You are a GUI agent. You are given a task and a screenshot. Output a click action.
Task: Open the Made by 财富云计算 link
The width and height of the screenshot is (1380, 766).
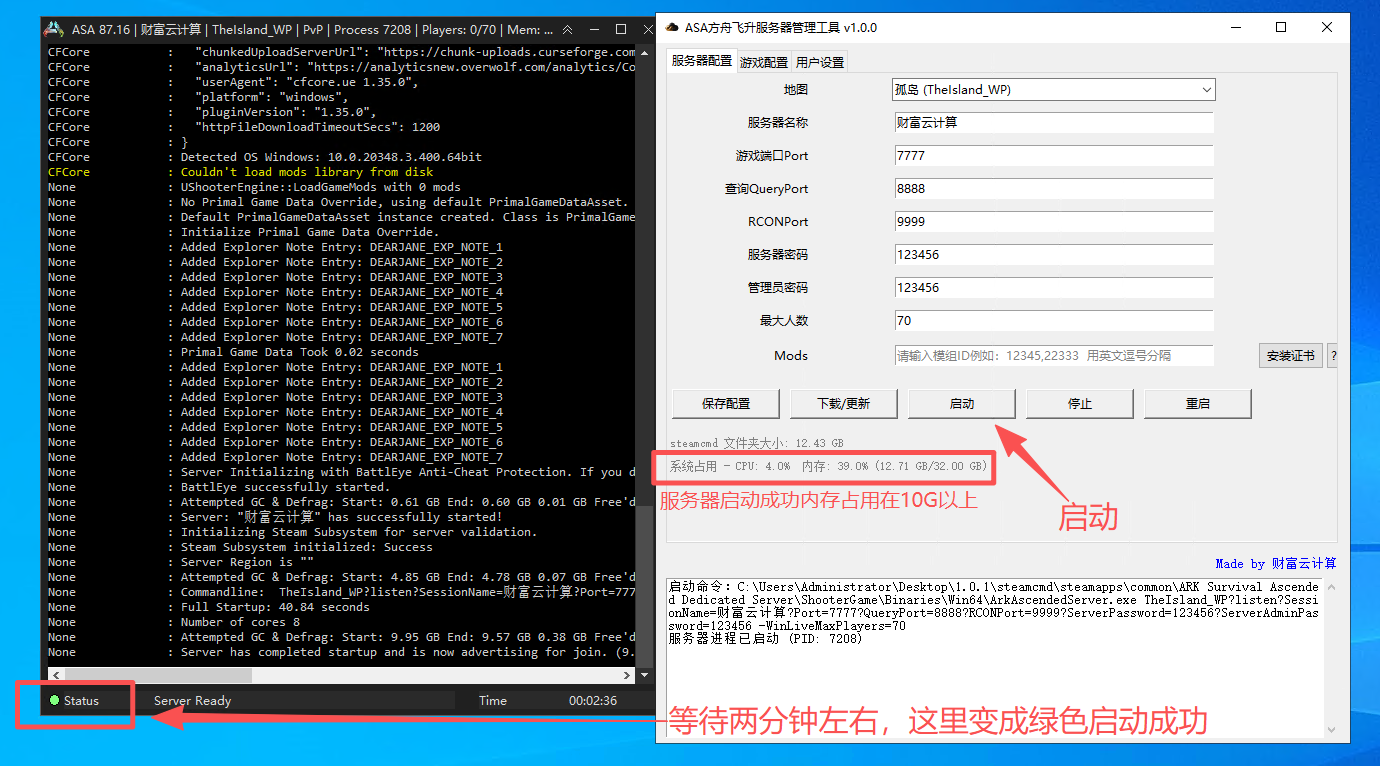(x=1275, y=564)
